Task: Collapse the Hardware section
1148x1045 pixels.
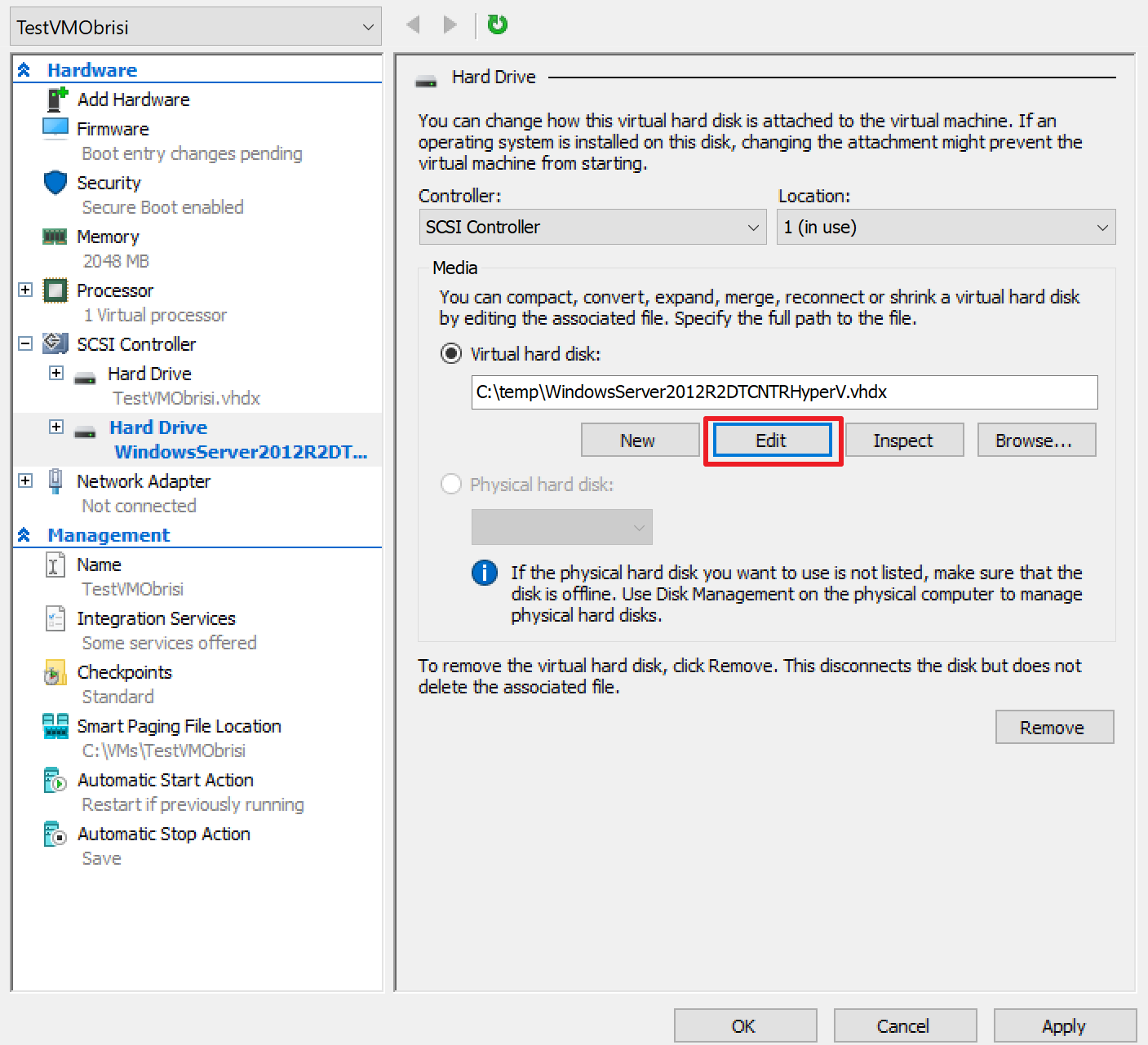Action: coord(23,69)
